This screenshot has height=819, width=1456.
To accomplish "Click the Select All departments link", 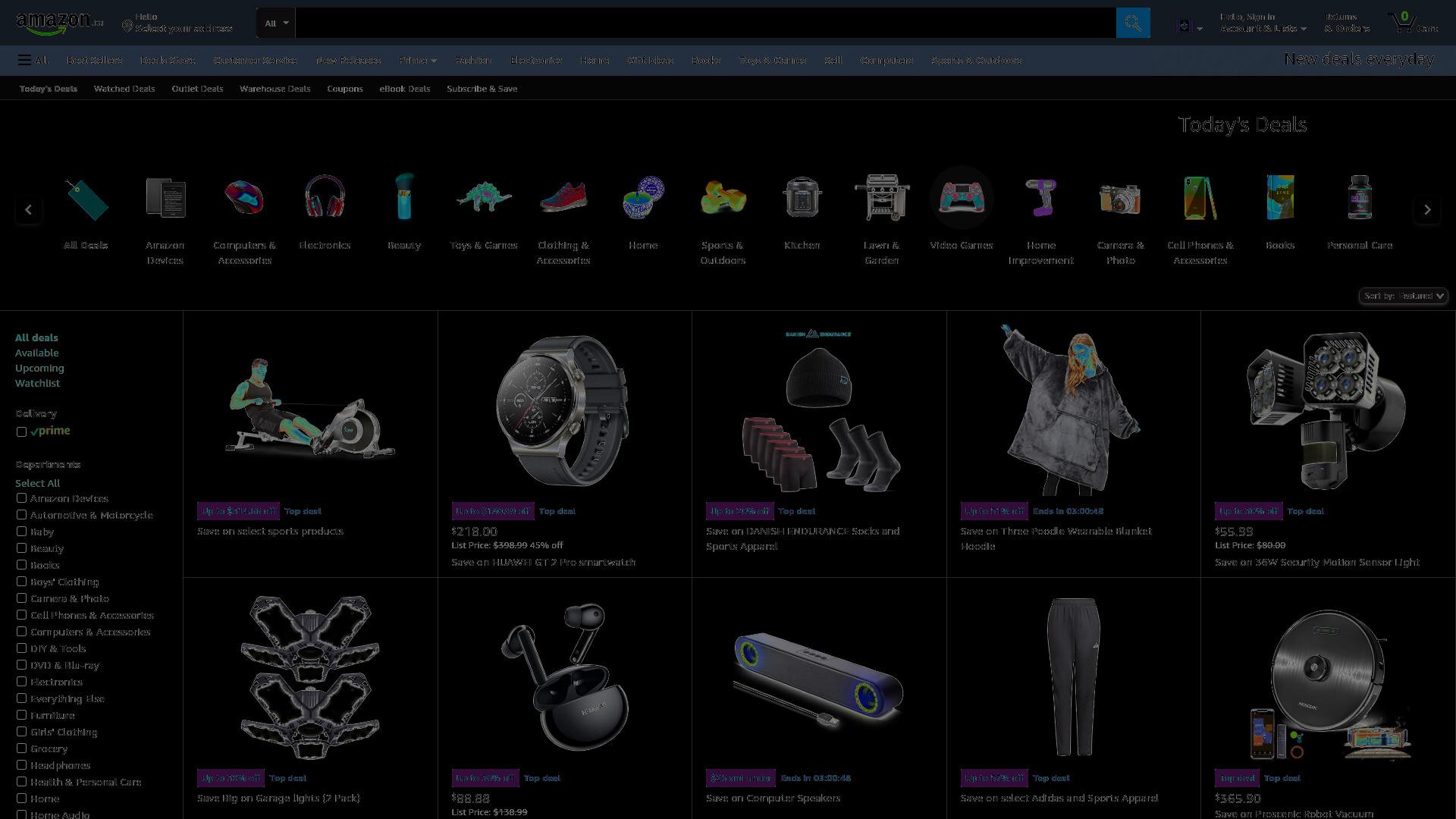I will click(37, 483).
